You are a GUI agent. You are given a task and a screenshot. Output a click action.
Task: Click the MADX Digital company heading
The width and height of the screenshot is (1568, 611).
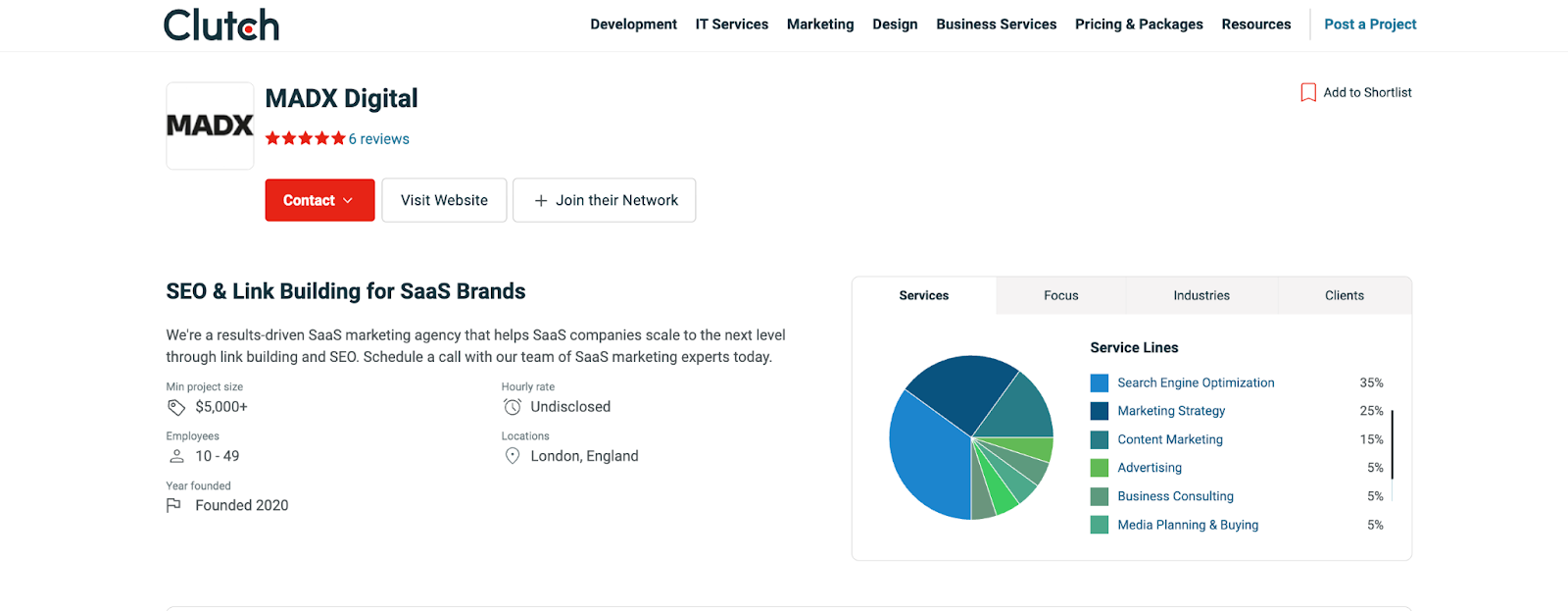(341, 98)
